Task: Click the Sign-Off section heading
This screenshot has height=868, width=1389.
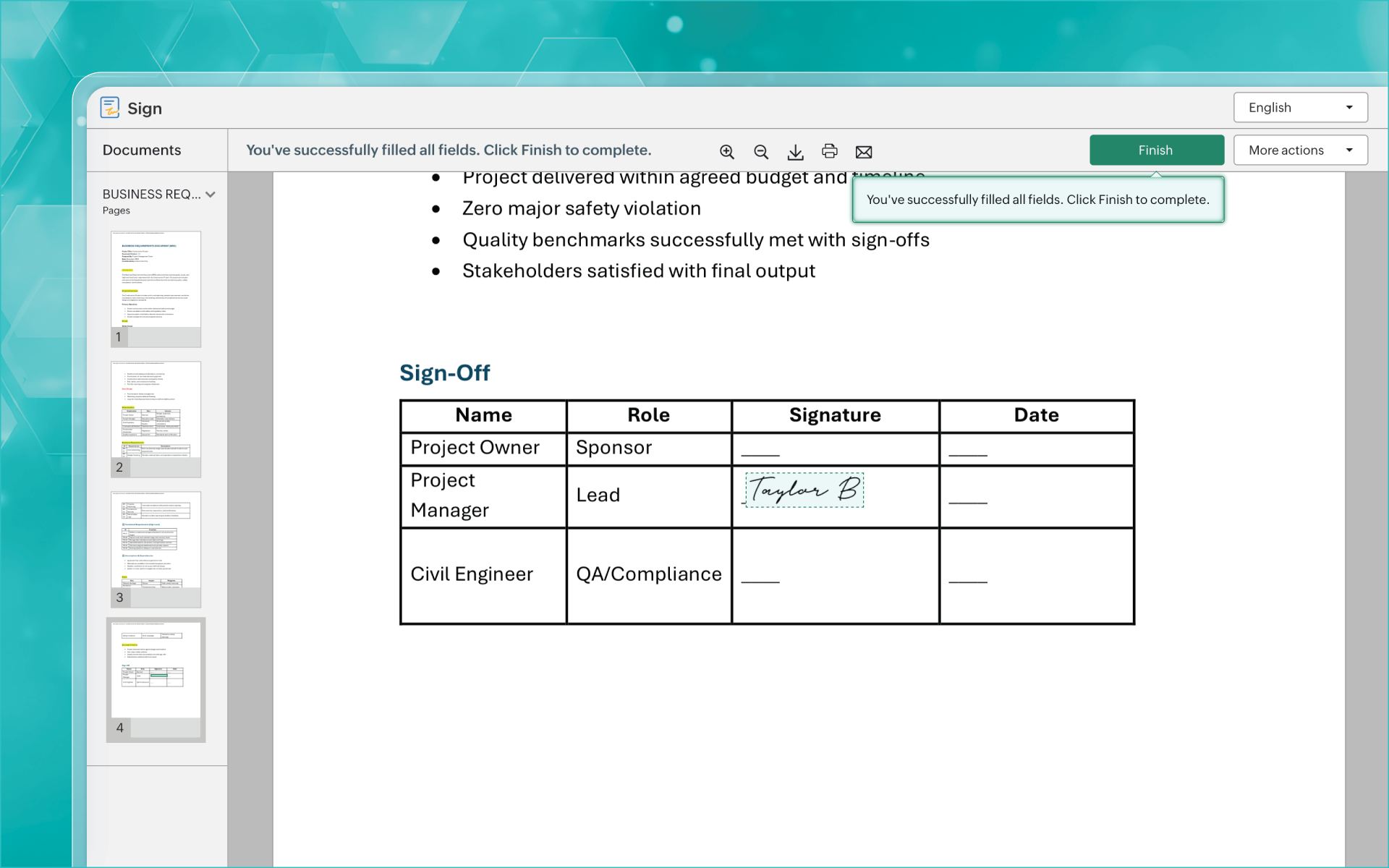Action: coord(444,373)
